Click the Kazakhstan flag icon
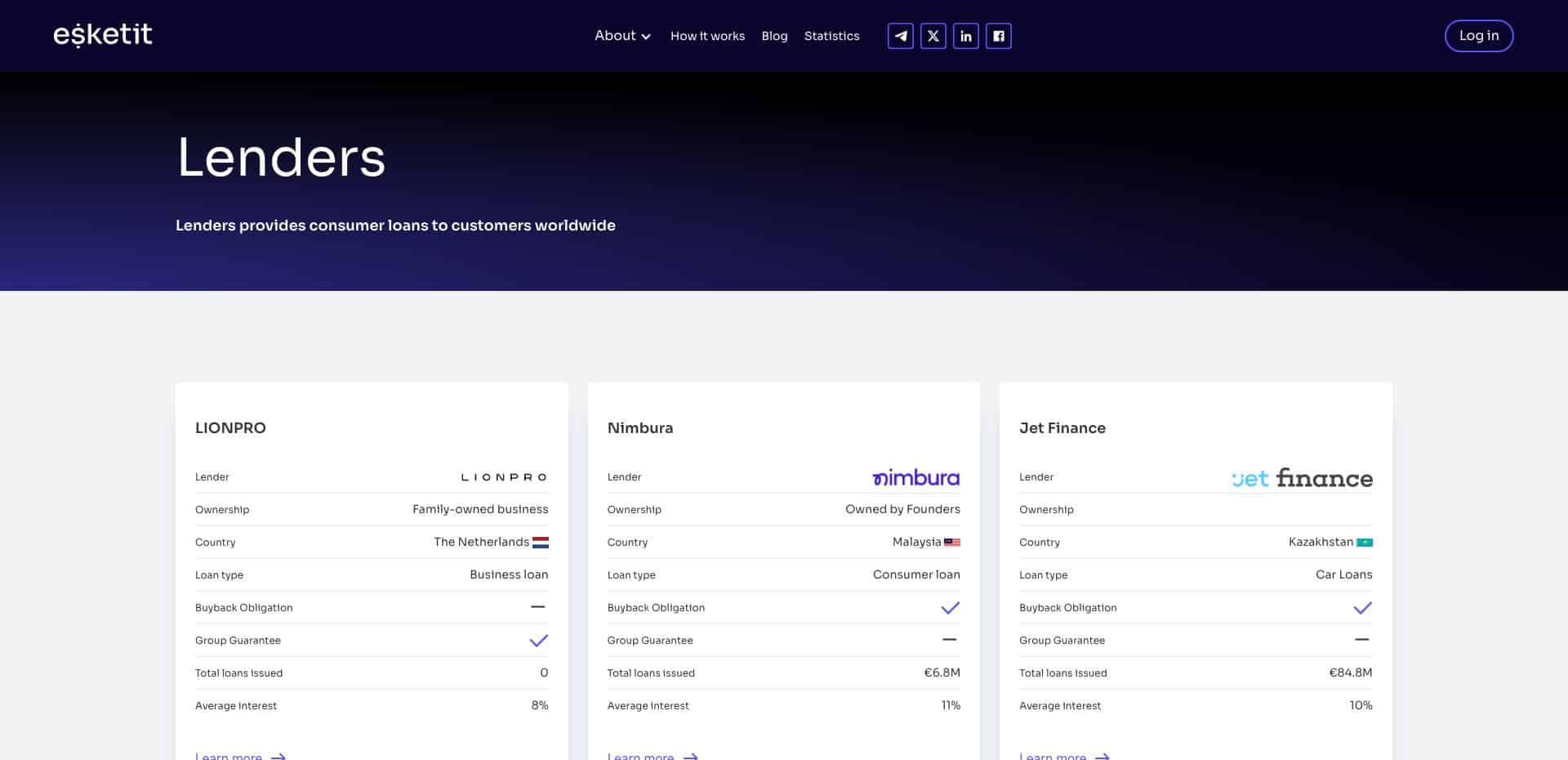The height and width of the screenshot is (760, 1568). [1364, 542]
